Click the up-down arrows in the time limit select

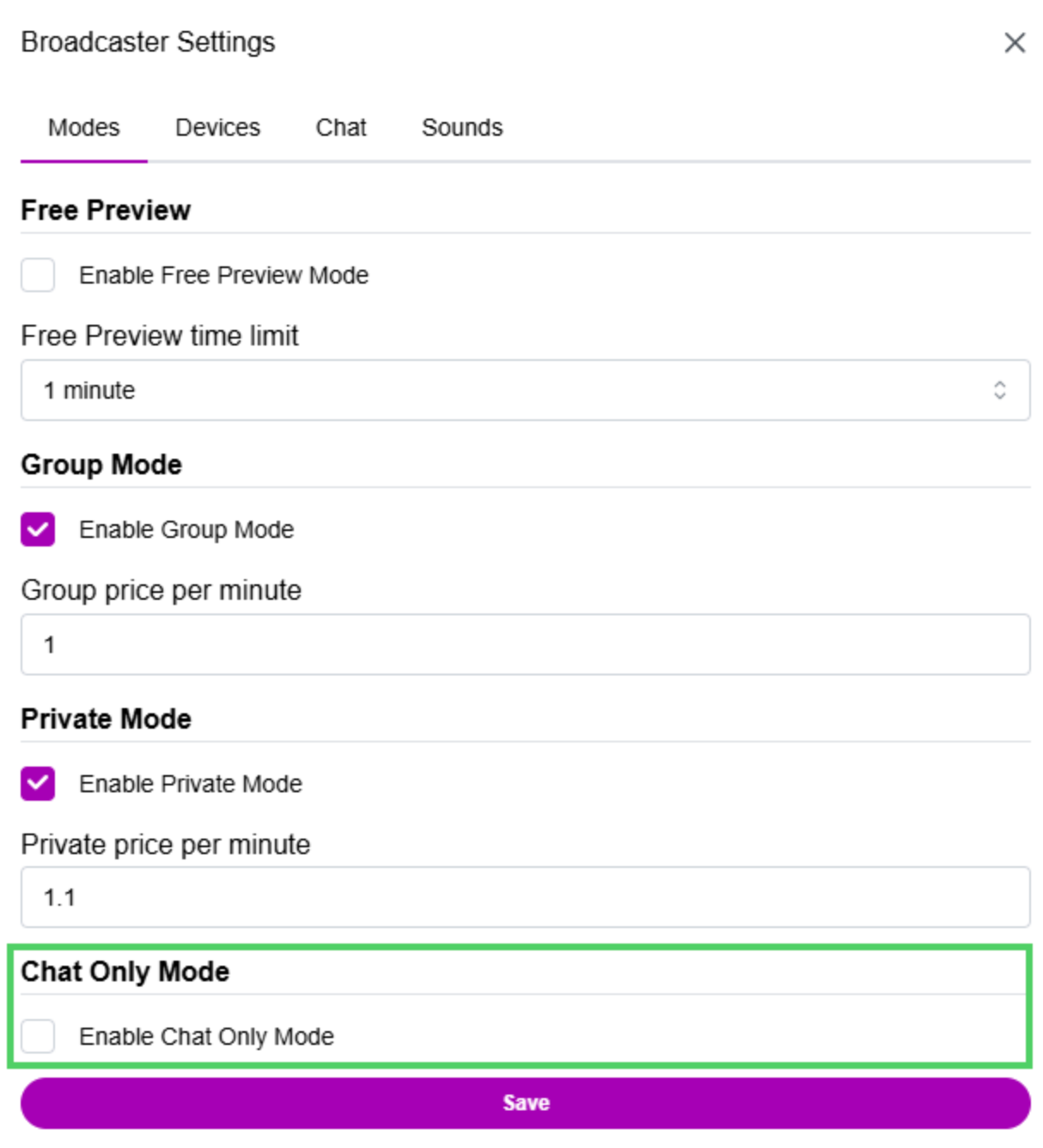(x=999, y=390)
